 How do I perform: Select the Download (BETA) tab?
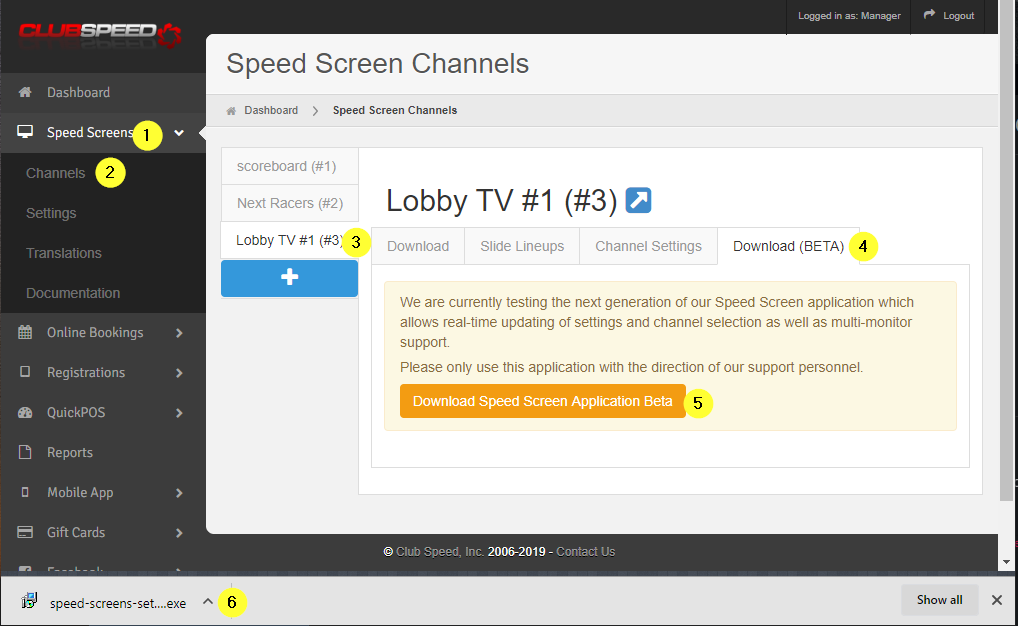[788, 246]
